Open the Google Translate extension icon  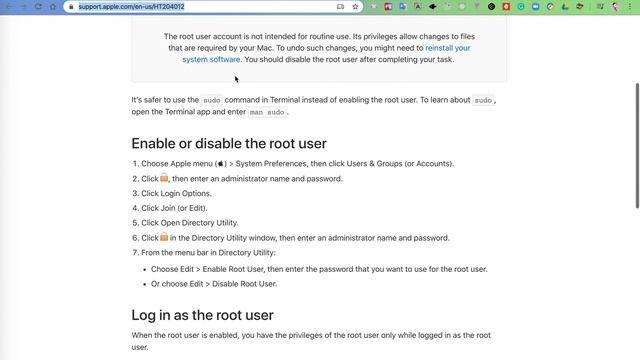click(403, 7)
